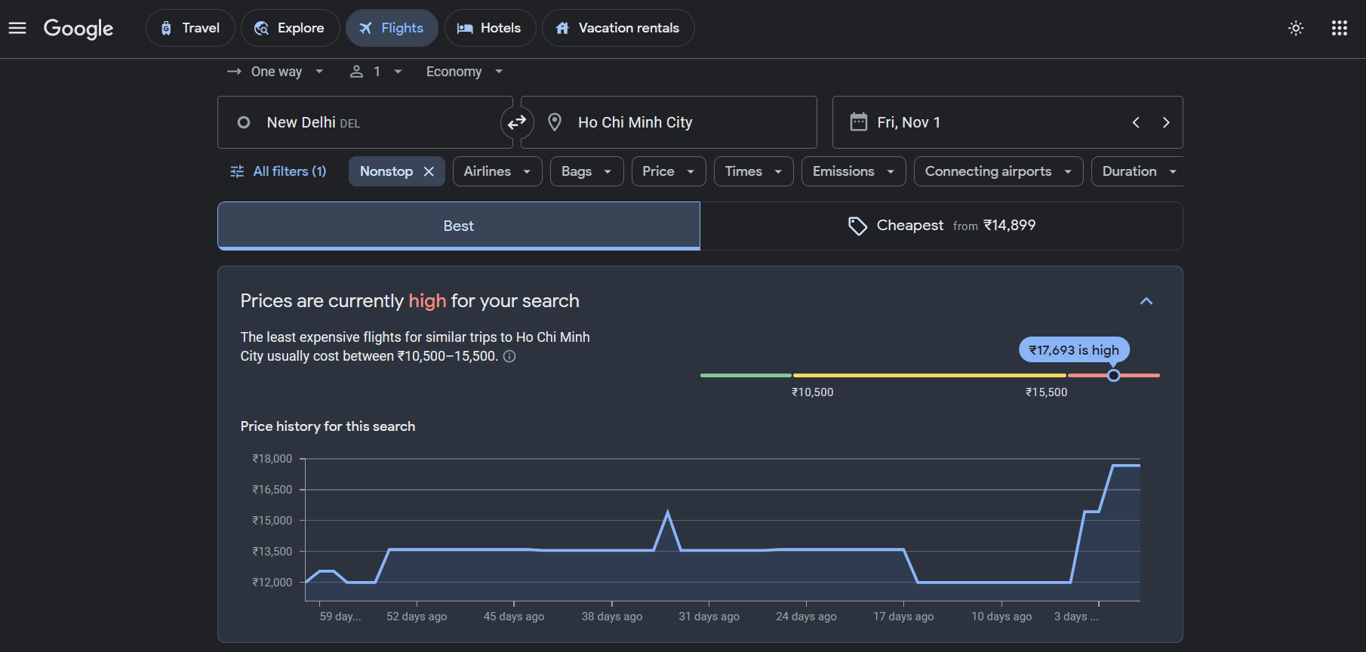Go to the previous departure date
Image resolution: width=1366 pixels, height=652 pixels.
pos(1136,123)
